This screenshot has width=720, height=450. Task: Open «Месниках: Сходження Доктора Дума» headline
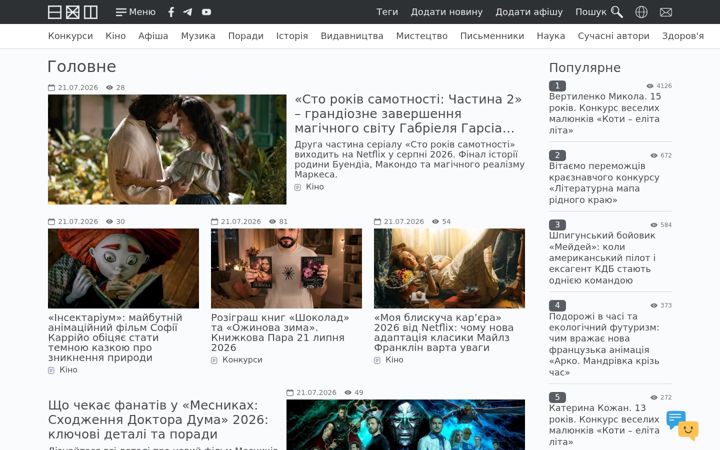tap(158, 420)
